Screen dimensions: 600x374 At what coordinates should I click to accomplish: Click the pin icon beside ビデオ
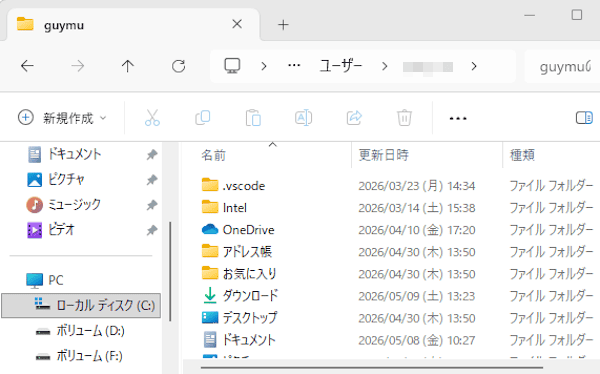coord(152,230)
